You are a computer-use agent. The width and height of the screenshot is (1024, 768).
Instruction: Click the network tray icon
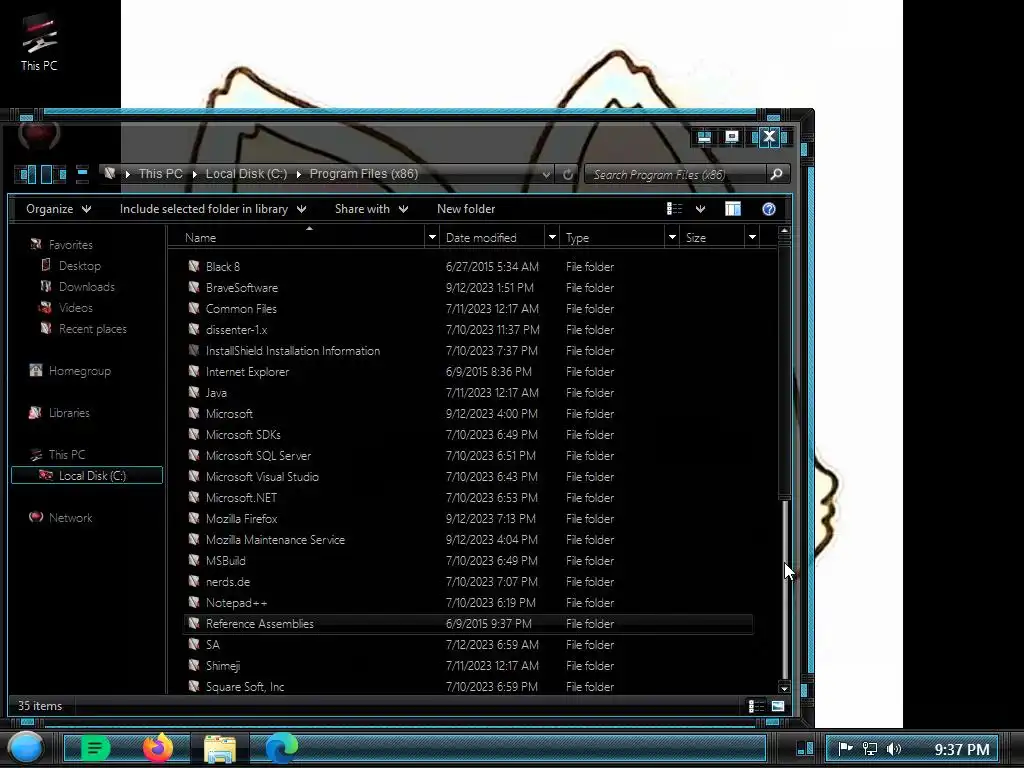(x=869, y=749)
